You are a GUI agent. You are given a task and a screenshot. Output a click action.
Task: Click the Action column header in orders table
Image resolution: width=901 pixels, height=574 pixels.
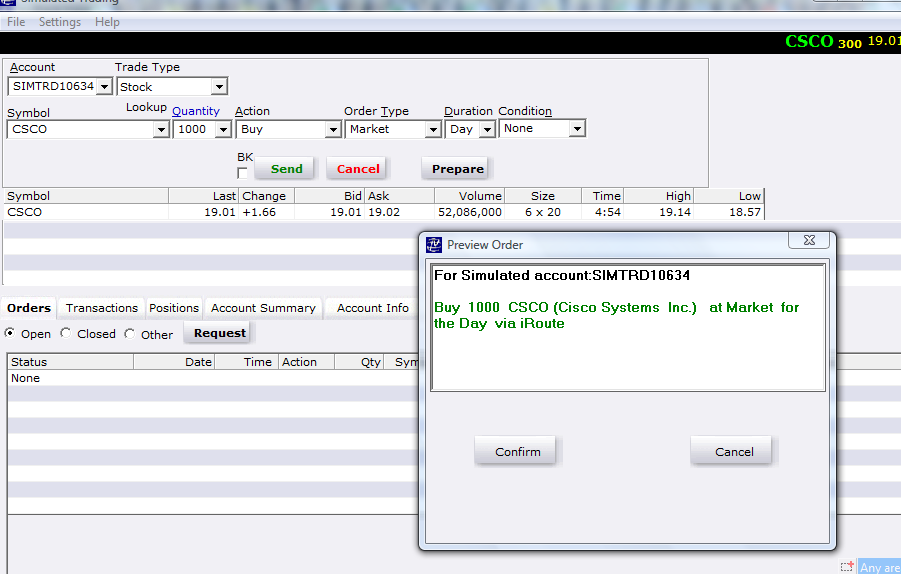pos(306,362)
